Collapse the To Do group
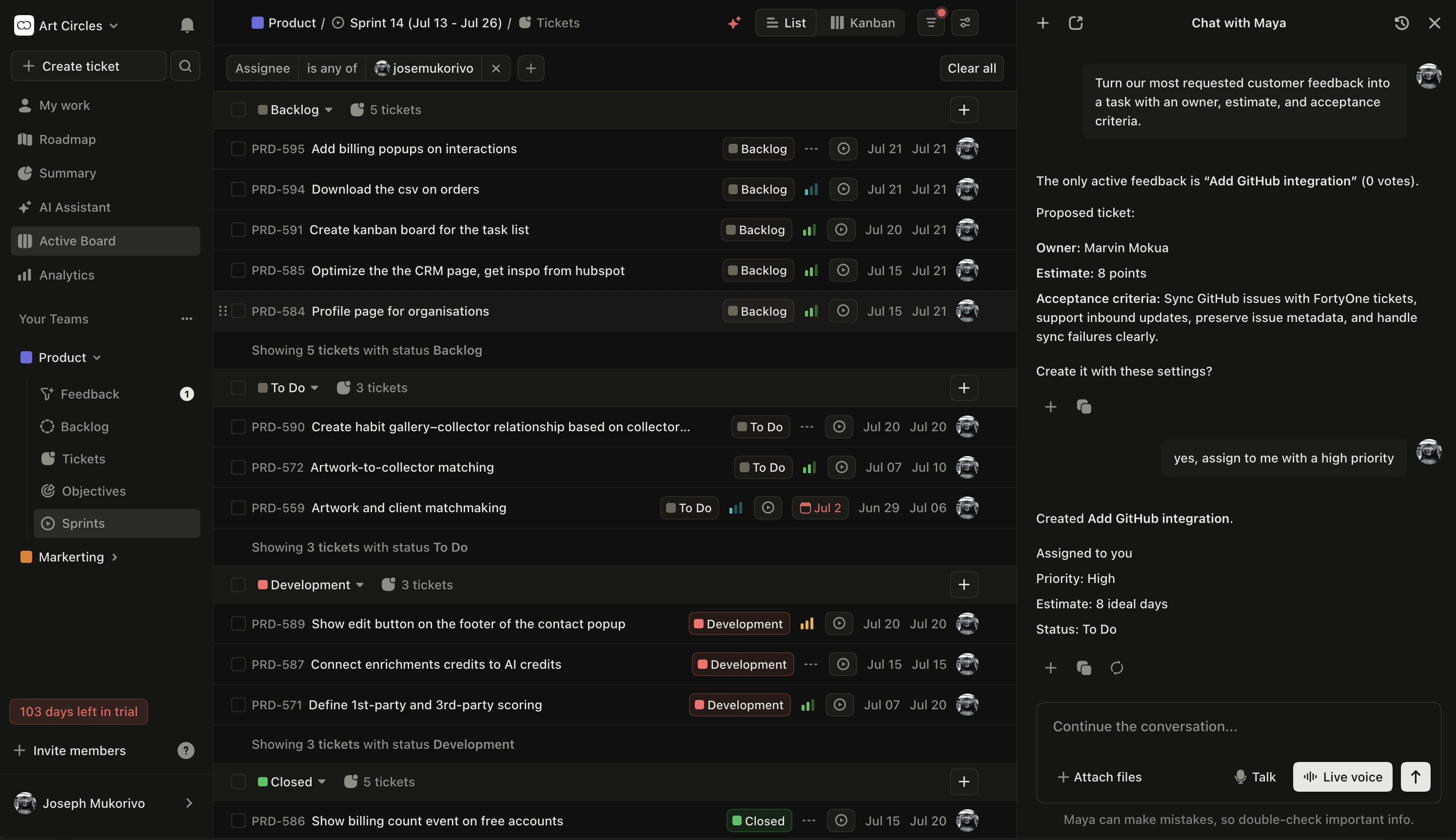This screenshot has width=1456, height=840. (x=315, y=388)
